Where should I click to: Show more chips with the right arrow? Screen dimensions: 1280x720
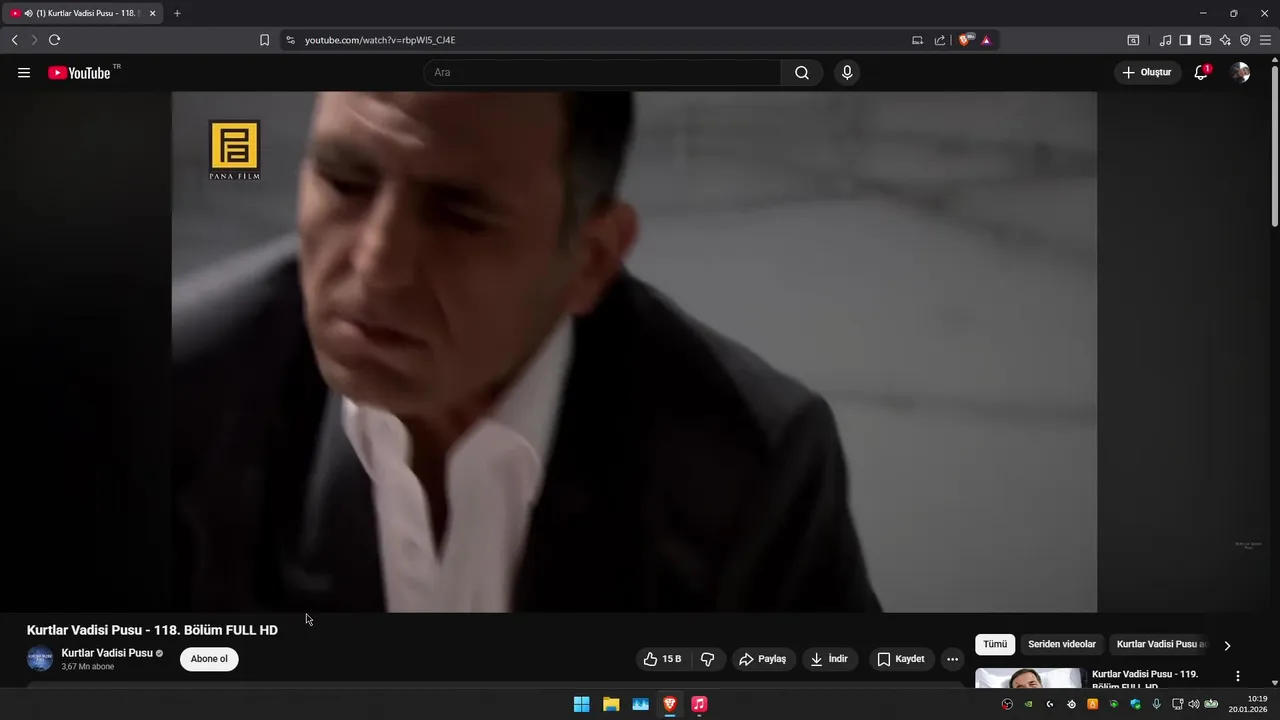[x=1227, y=645]
